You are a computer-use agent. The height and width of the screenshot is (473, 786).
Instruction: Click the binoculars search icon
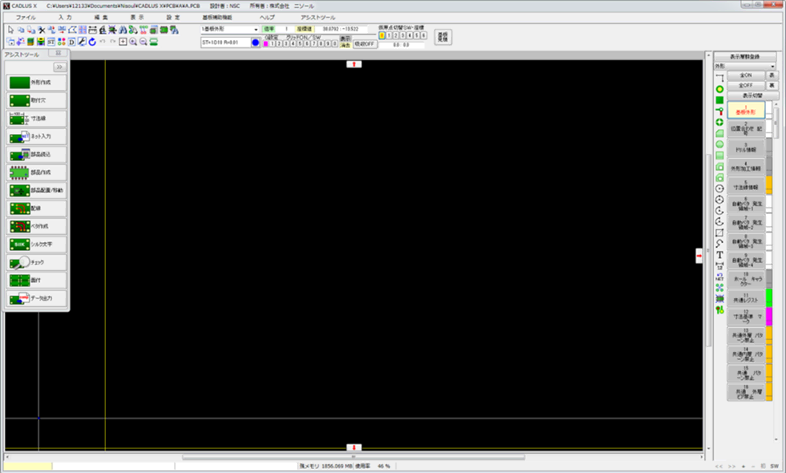pyautogui.click(x=123, y=30)
